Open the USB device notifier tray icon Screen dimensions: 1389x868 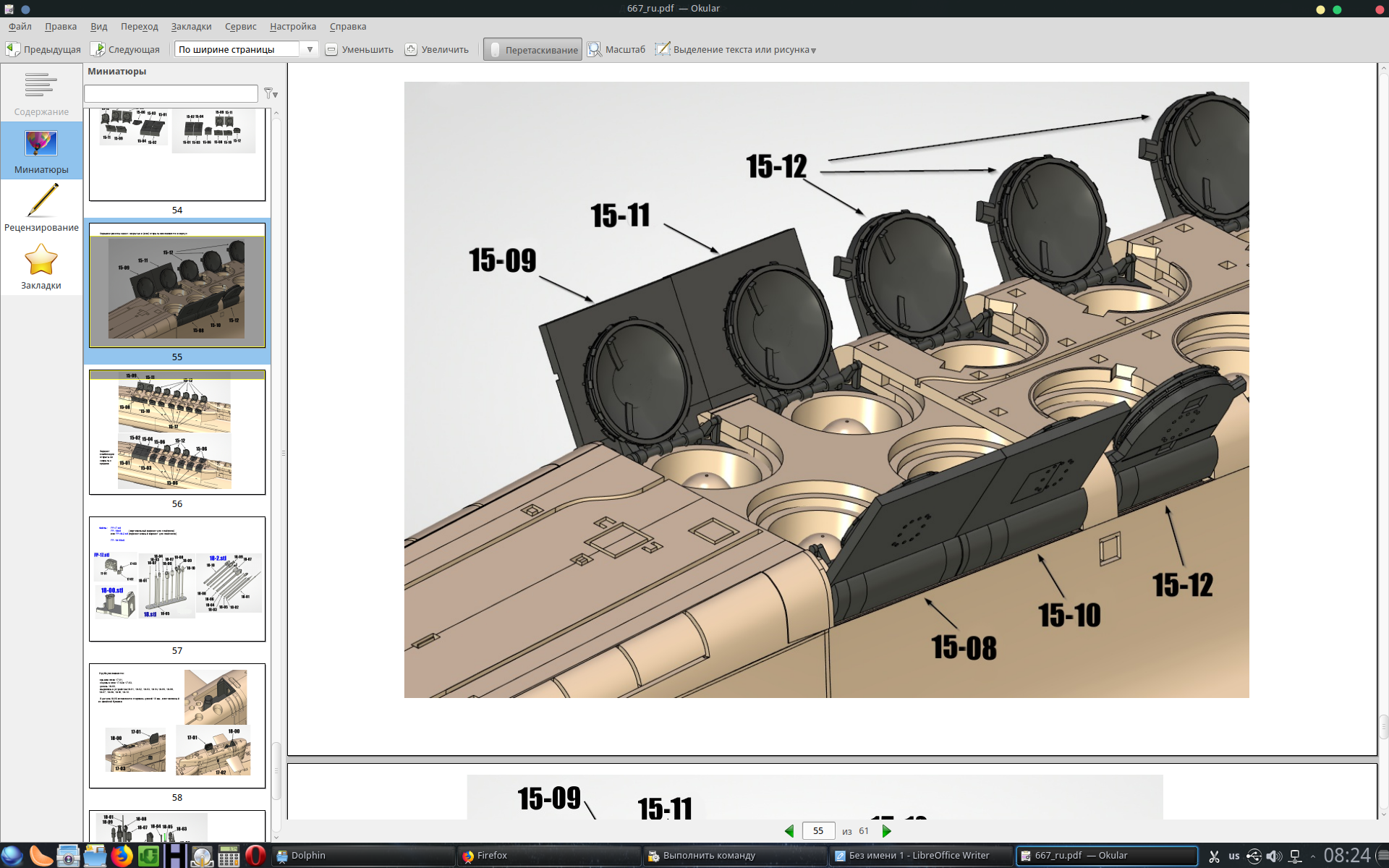(1254, 856)
